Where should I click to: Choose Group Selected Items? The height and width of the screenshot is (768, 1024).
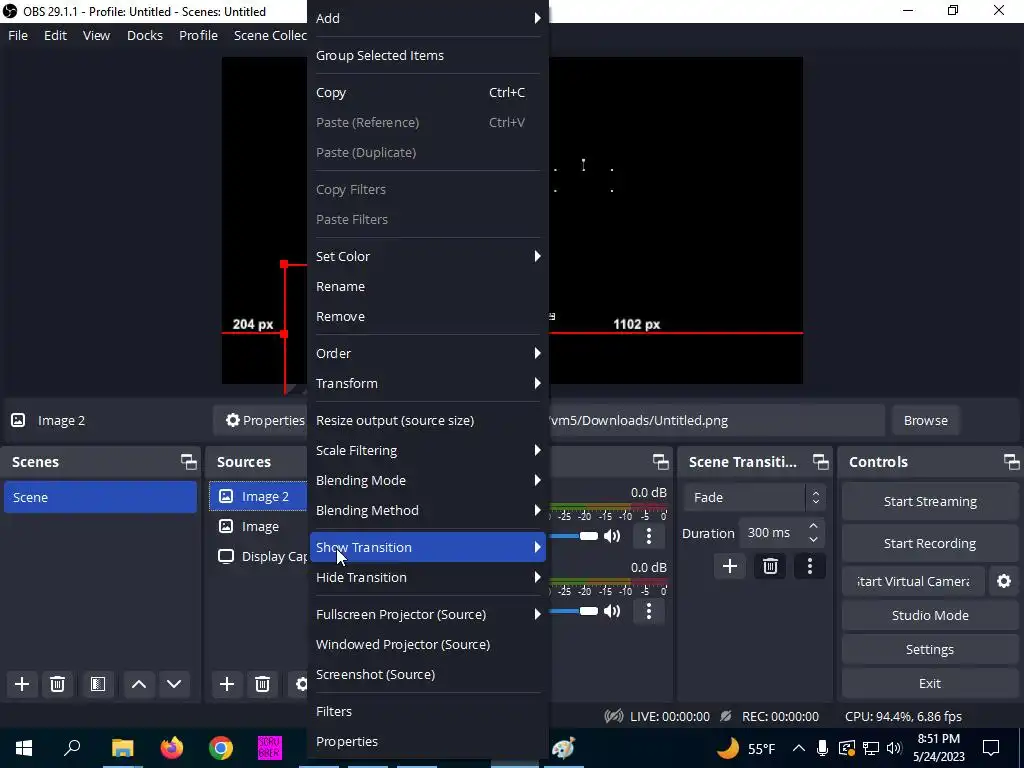click(427, 56)
